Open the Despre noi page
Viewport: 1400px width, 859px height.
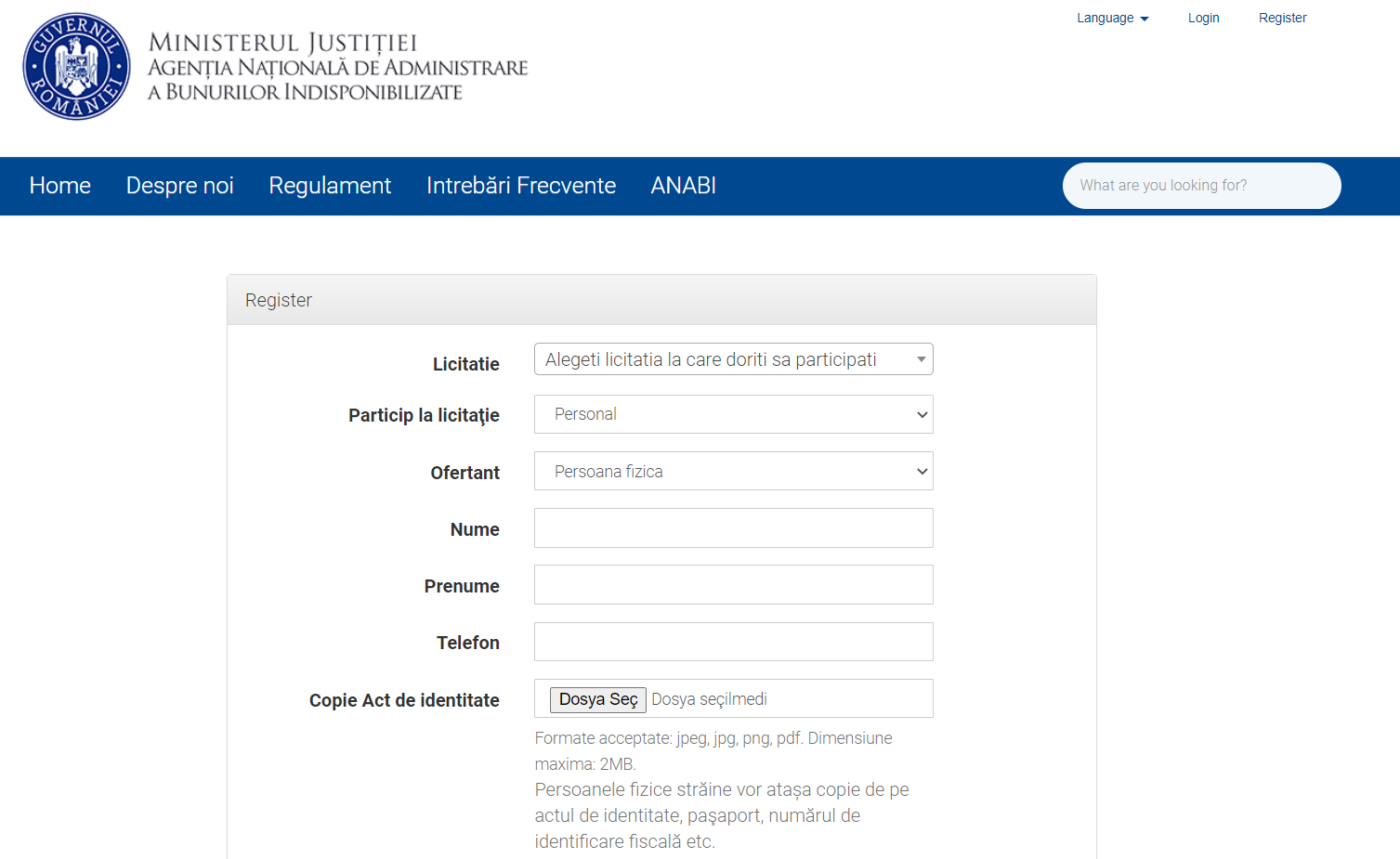(179, 186)
